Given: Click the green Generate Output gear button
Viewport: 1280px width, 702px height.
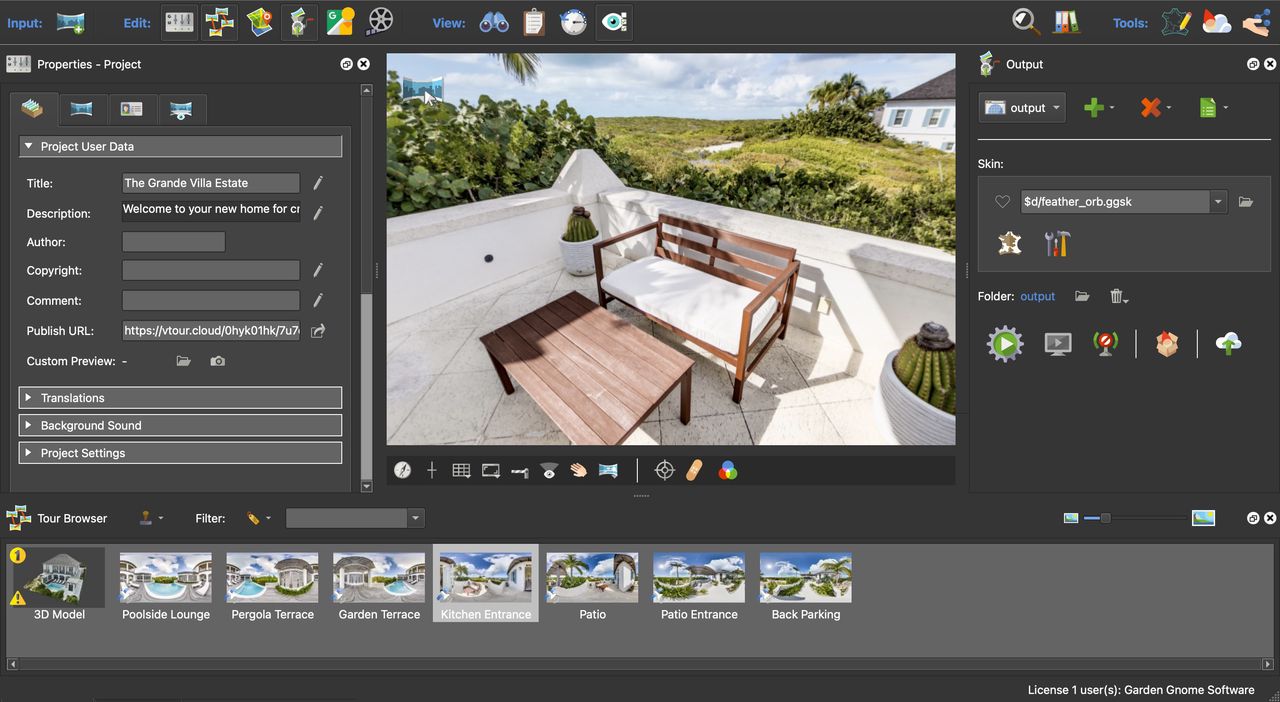Looking at the screenshot, I should pos(1005,344).
